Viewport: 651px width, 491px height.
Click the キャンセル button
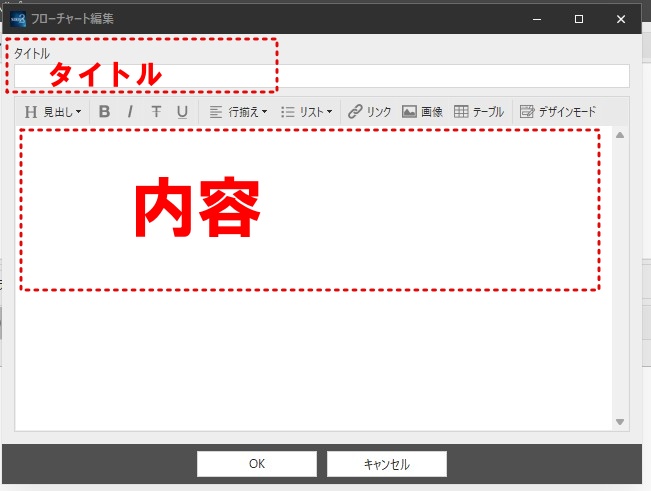(387, 464)
